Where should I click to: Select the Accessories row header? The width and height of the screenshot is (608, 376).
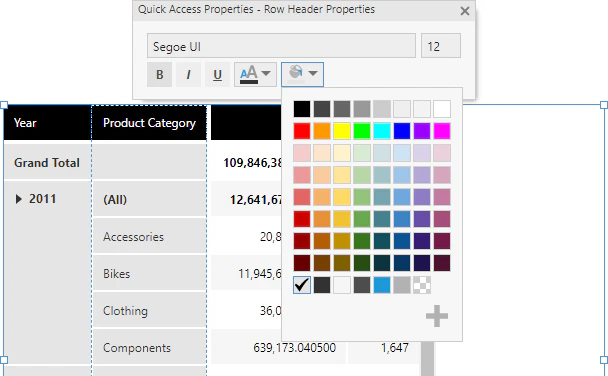click(x=149, y=236)
